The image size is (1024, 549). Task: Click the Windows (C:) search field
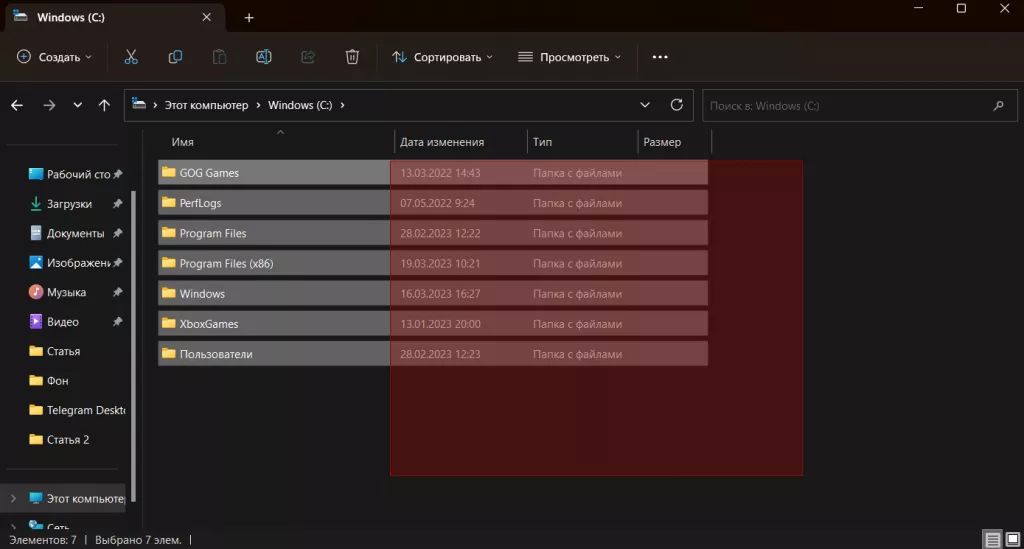(x=845, y=105)
